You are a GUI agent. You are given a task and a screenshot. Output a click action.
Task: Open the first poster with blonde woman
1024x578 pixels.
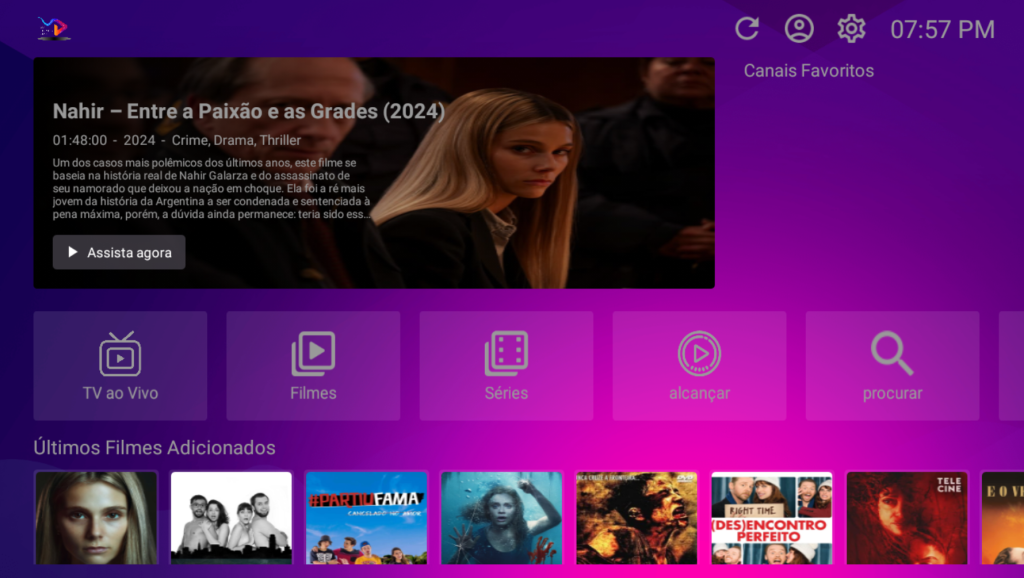(96, 518)
